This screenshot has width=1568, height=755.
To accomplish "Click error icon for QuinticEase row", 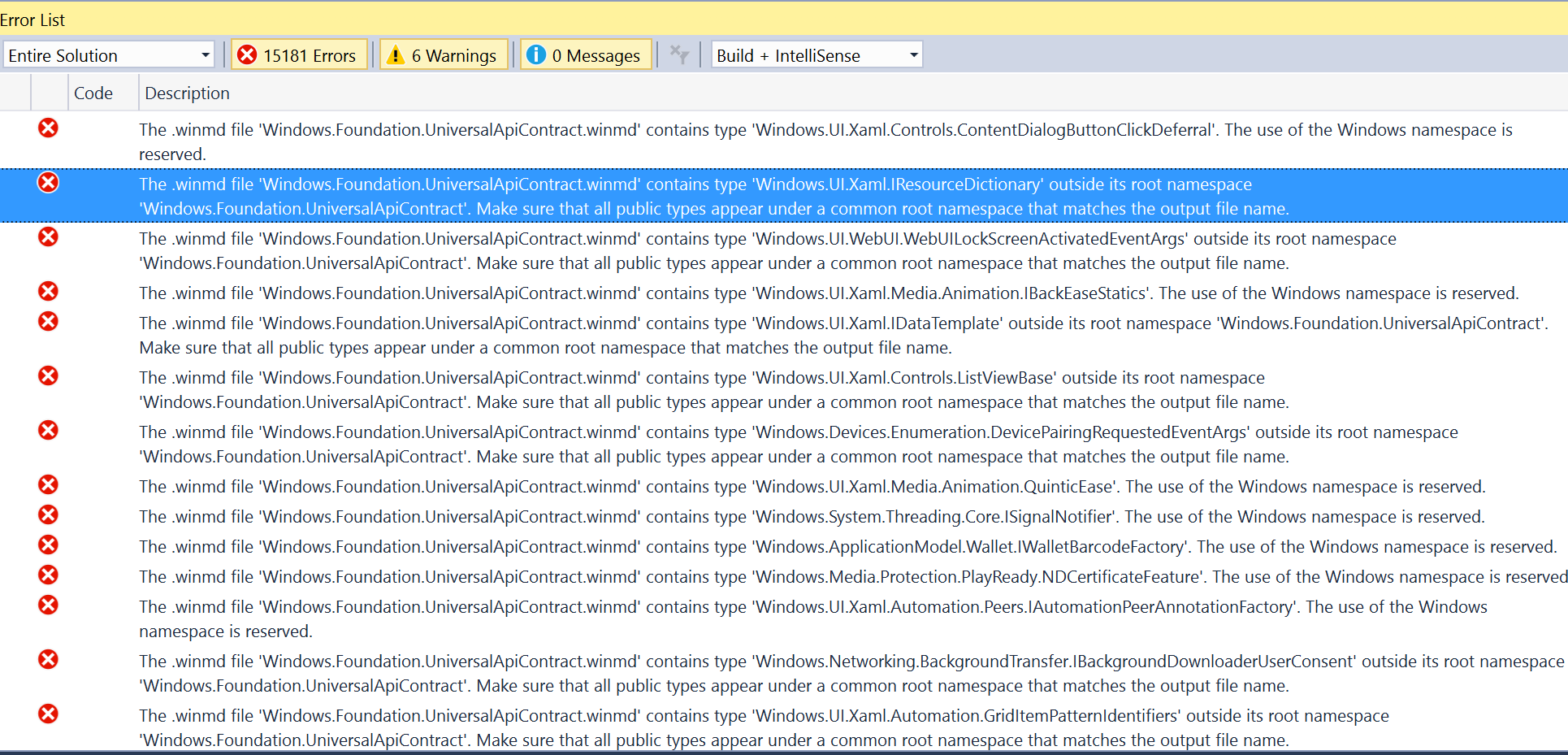I will click(49, 484).
